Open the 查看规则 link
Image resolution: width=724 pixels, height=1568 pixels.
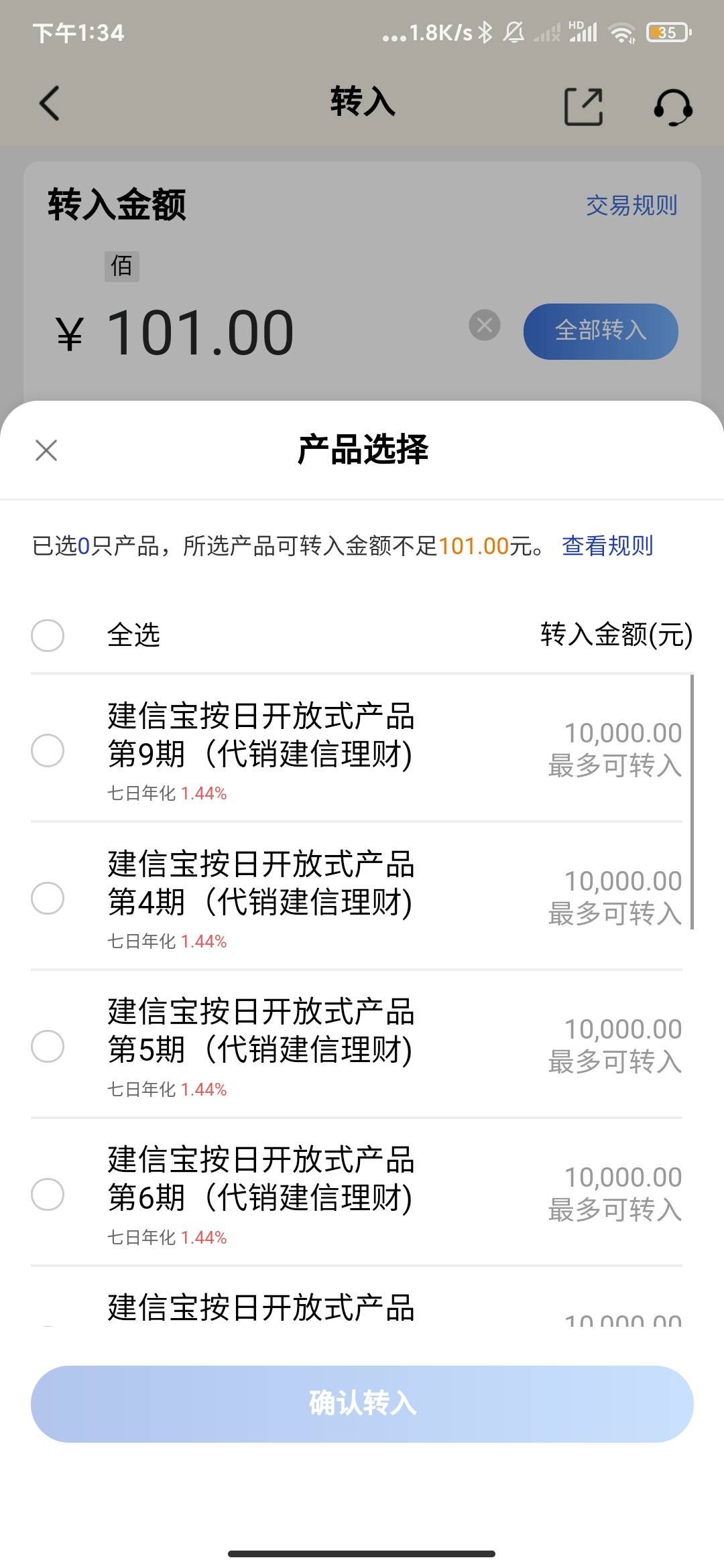click(x=607, y=546)
